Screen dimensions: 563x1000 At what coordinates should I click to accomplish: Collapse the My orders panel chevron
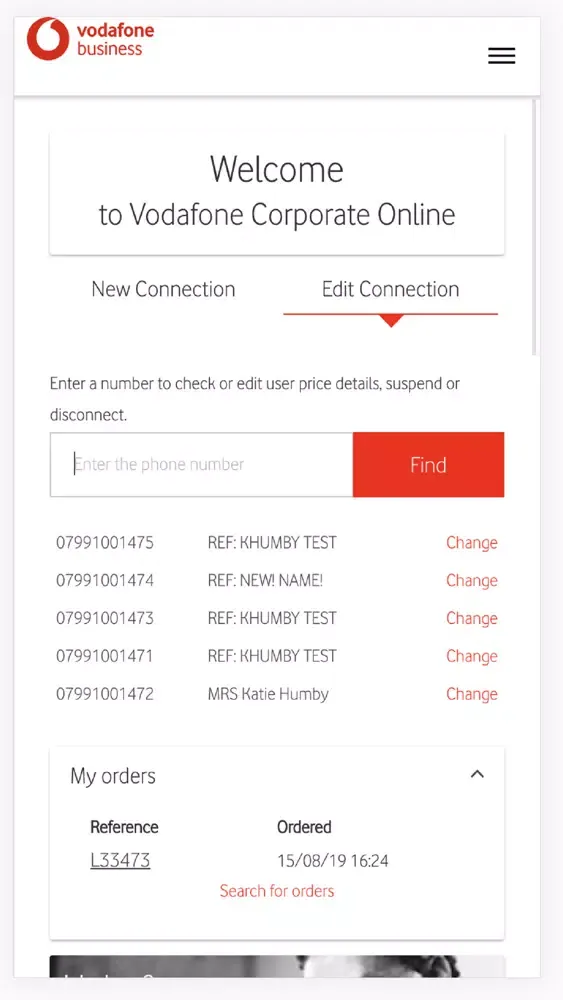477,774
